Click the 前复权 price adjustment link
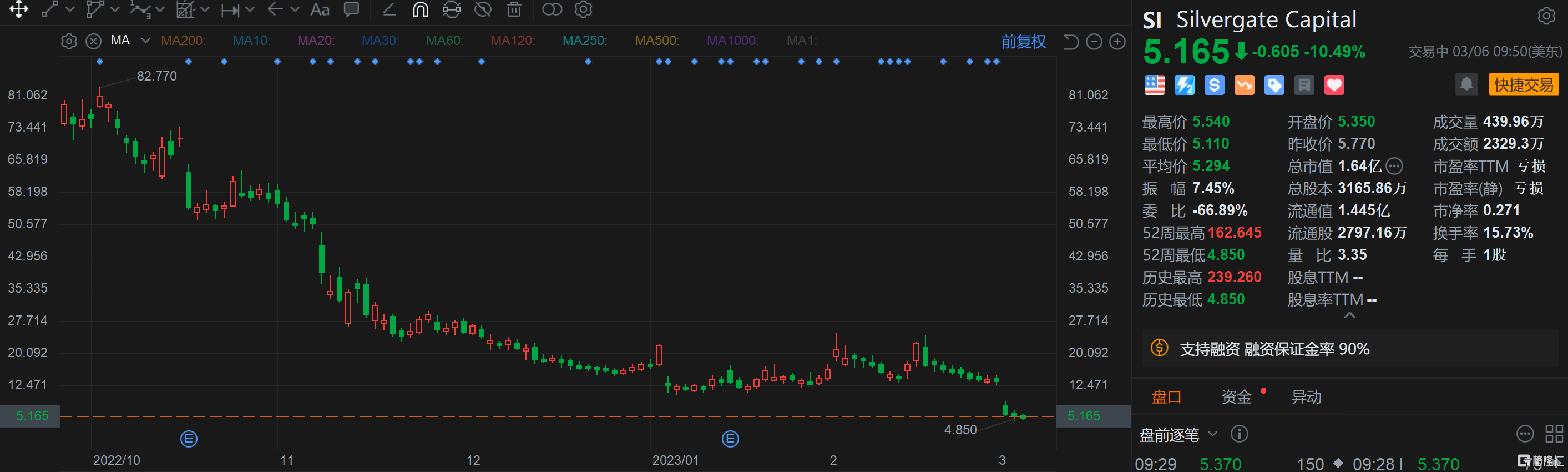This screenshot has height=472, width=1568. [x=1023, y=42]
